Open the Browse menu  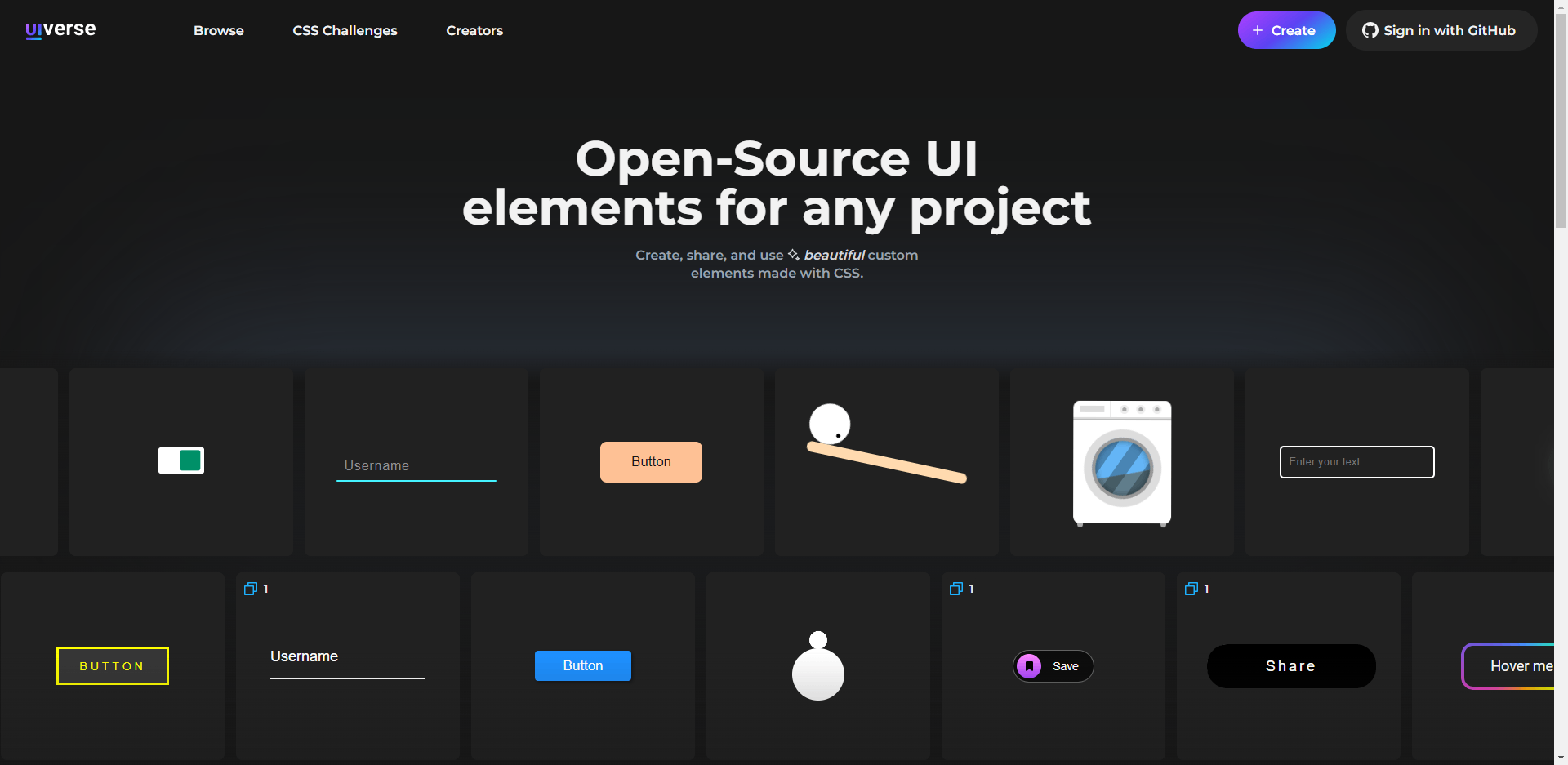[219, 30]
